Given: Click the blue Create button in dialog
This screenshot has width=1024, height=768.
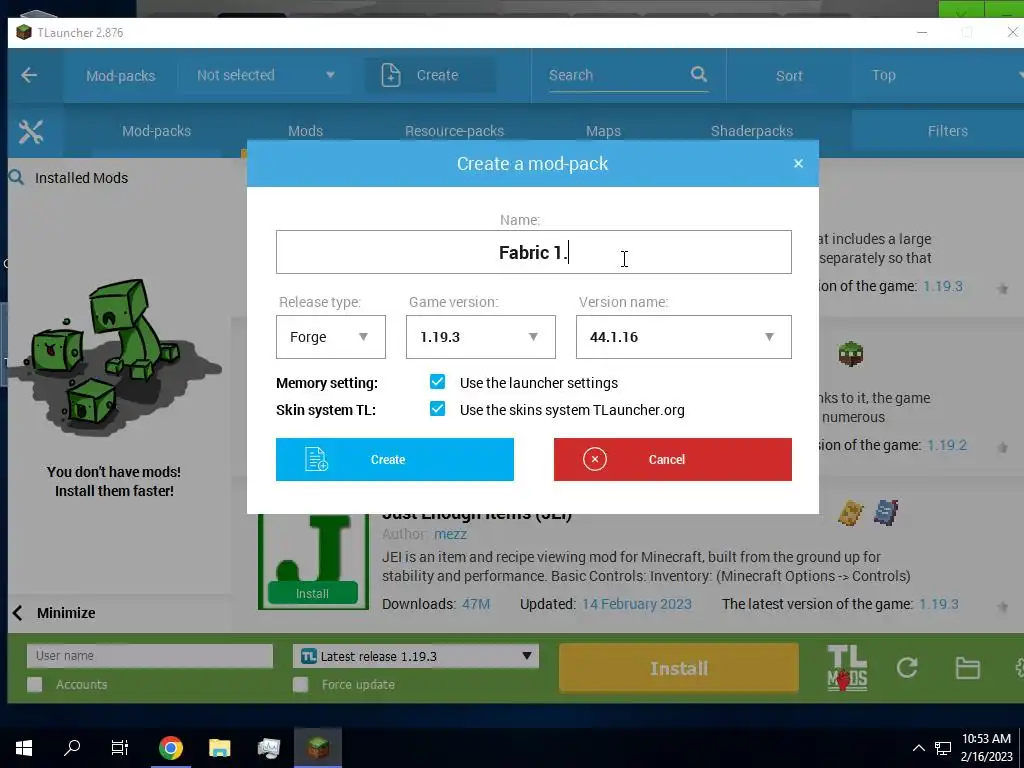Looking at the screenshot, I should pyautogui.click(x=394, y=460).
